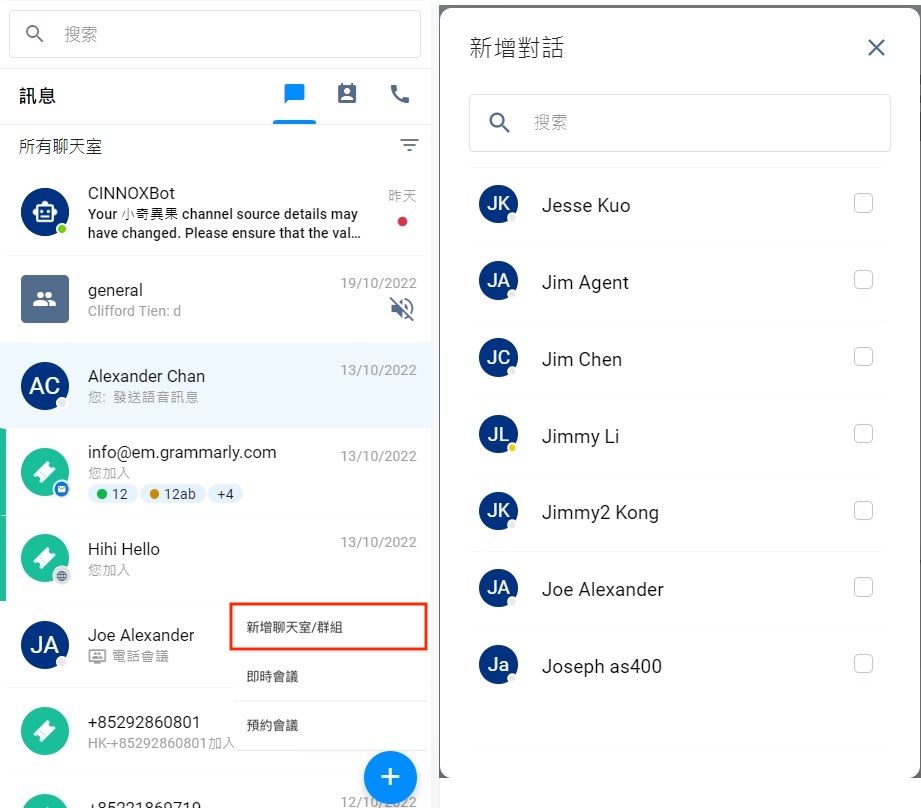The width and height of the screenshot is (921, 808).
Task: Click the general group avatar icon
Action: coord(45,299)
